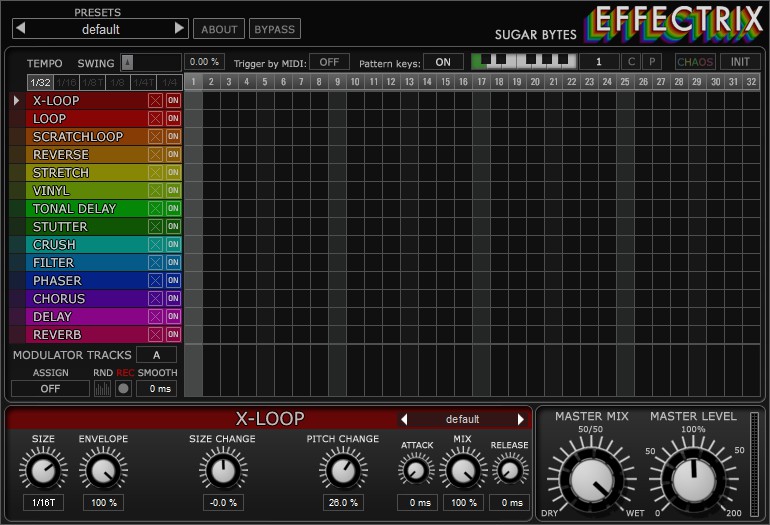Click the swing 0.00 % value field
770x525 pixels.
click(204, 62)
